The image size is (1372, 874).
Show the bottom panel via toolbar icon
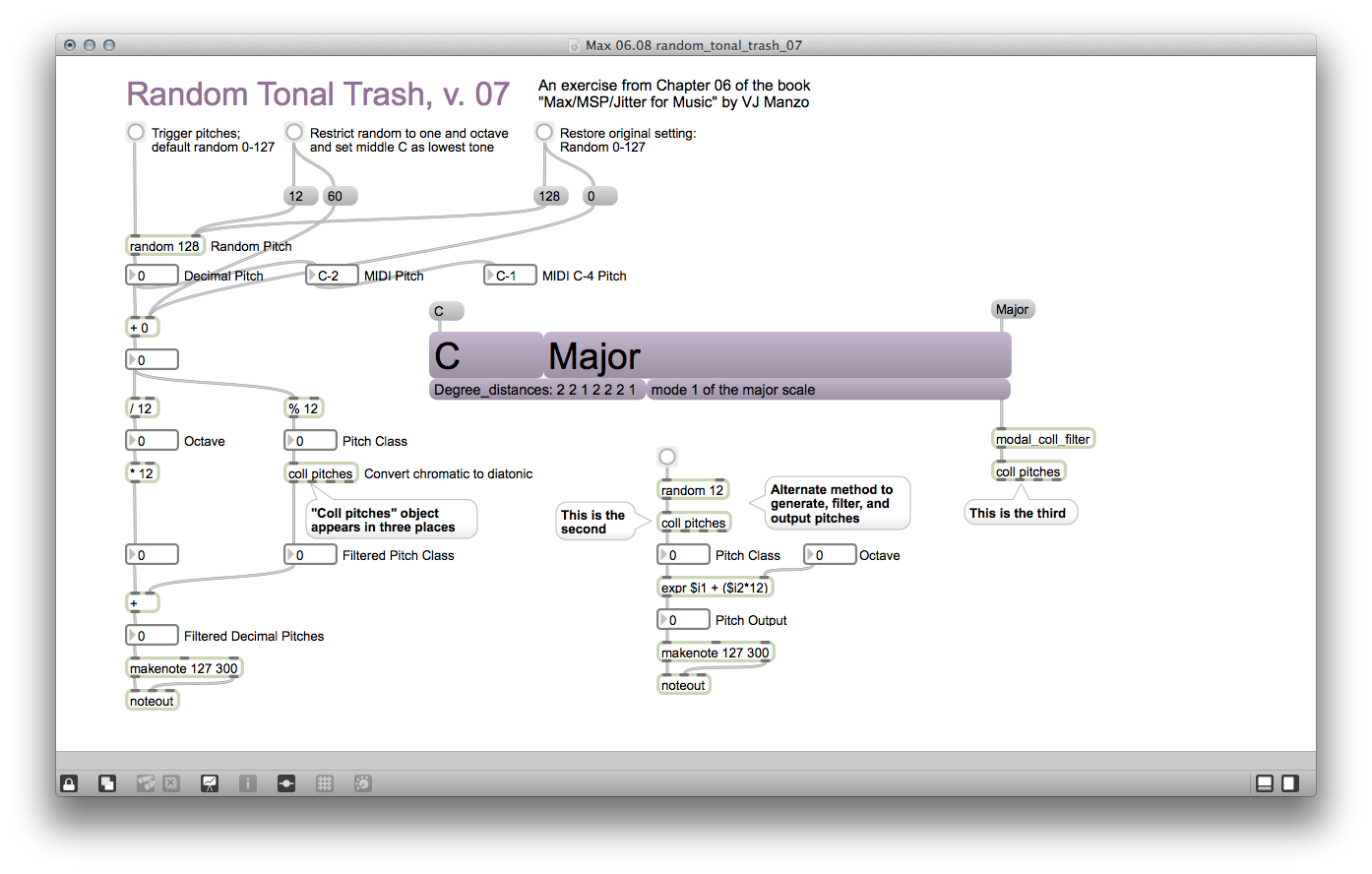coord(1265,783)
